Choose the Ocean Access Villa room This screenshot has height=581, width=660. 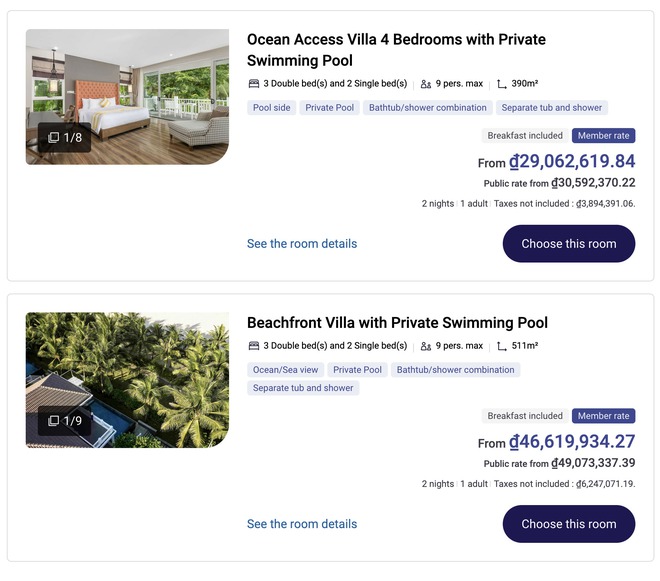point(568,244)
